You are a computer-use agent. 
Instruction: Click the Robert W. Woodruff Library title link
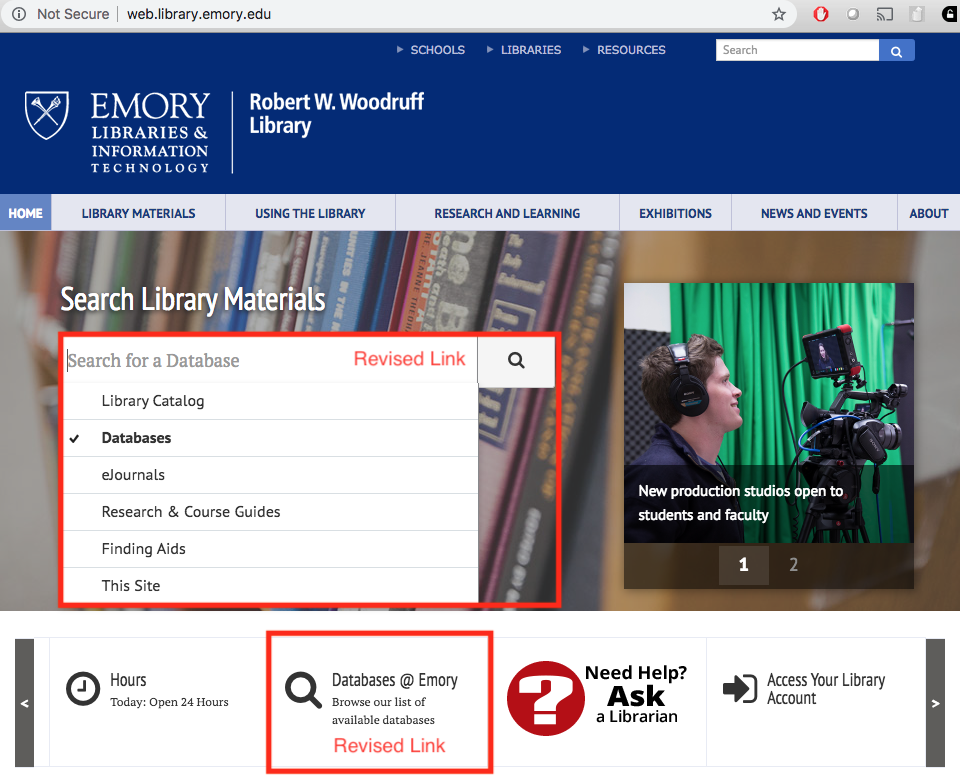(x=336, y=114)
